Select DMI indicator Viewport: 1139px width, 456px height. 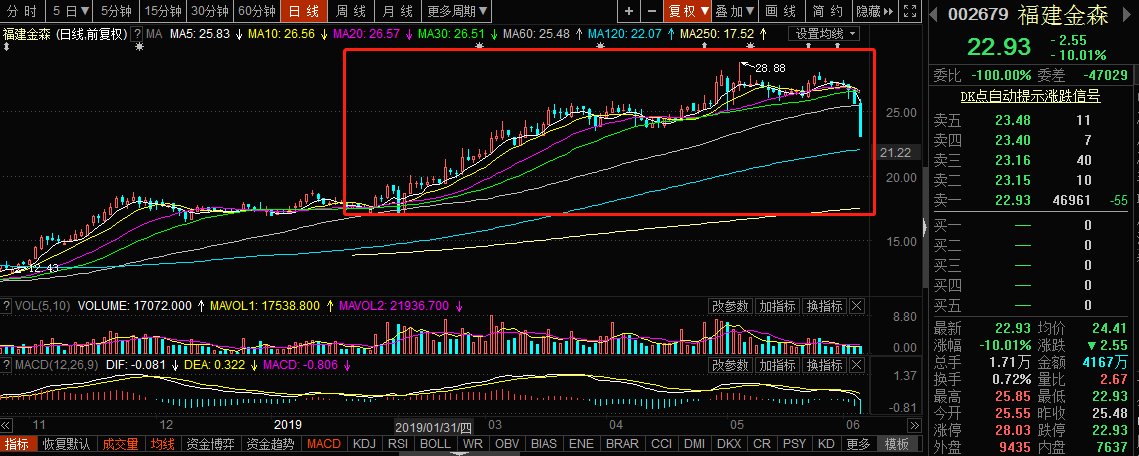pyautogui.click(x=695, y=444)
